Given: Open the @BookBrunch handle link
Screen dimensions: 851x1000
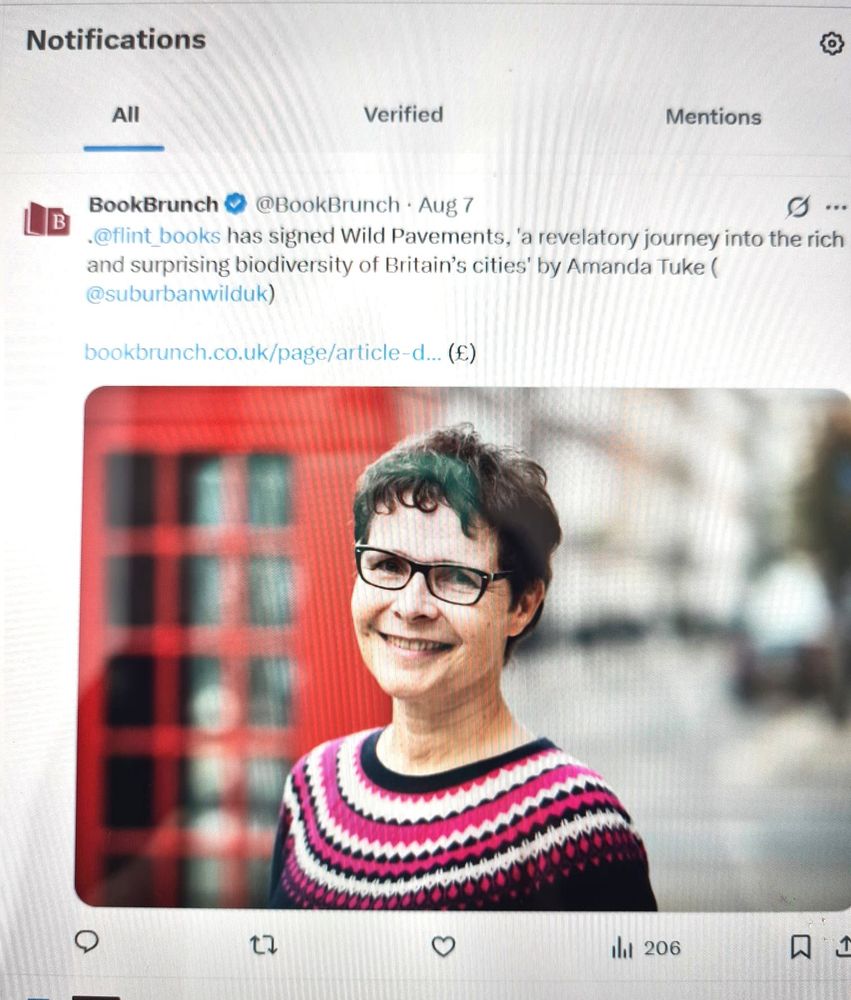Looking at the screenshot, I should tap(327, 205).
